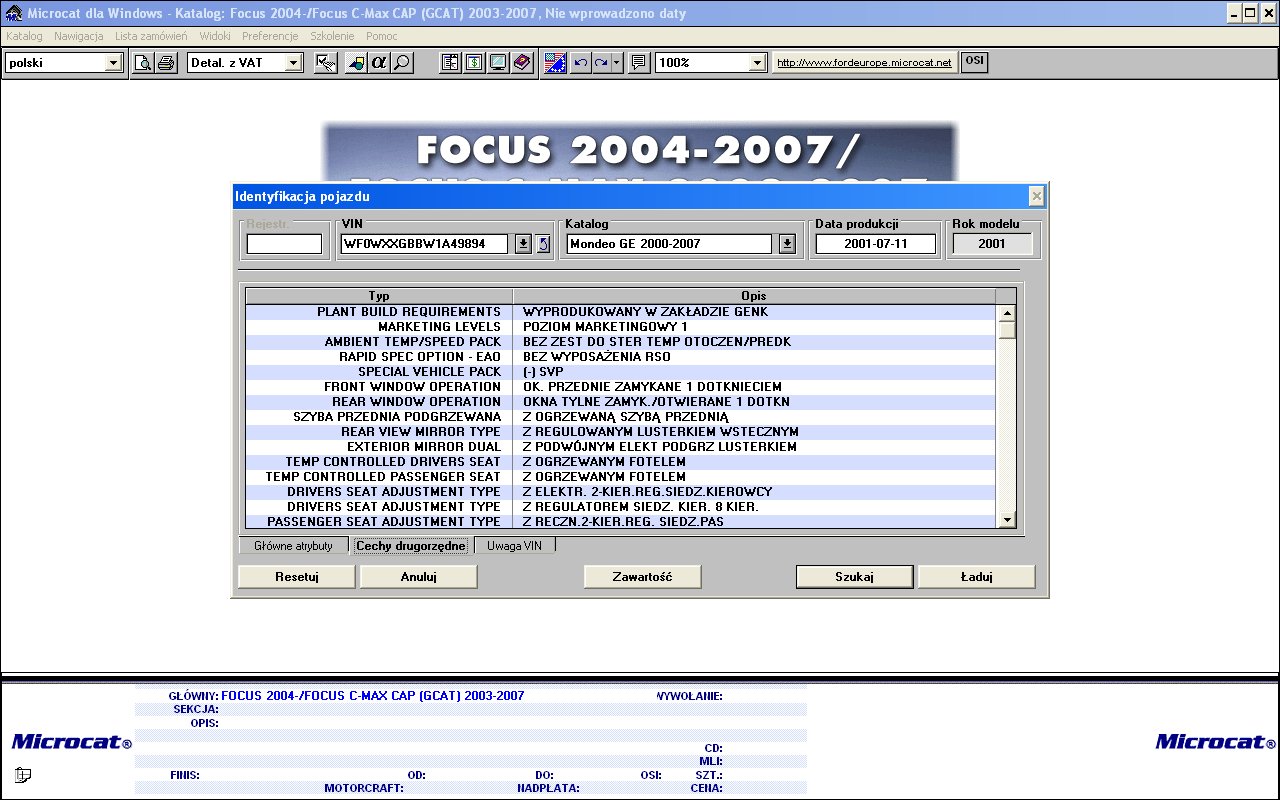The width and height of the screenshot is (1280, 800).
Task: Click the print preview icon in toolbar
Action: pos(144,63)
